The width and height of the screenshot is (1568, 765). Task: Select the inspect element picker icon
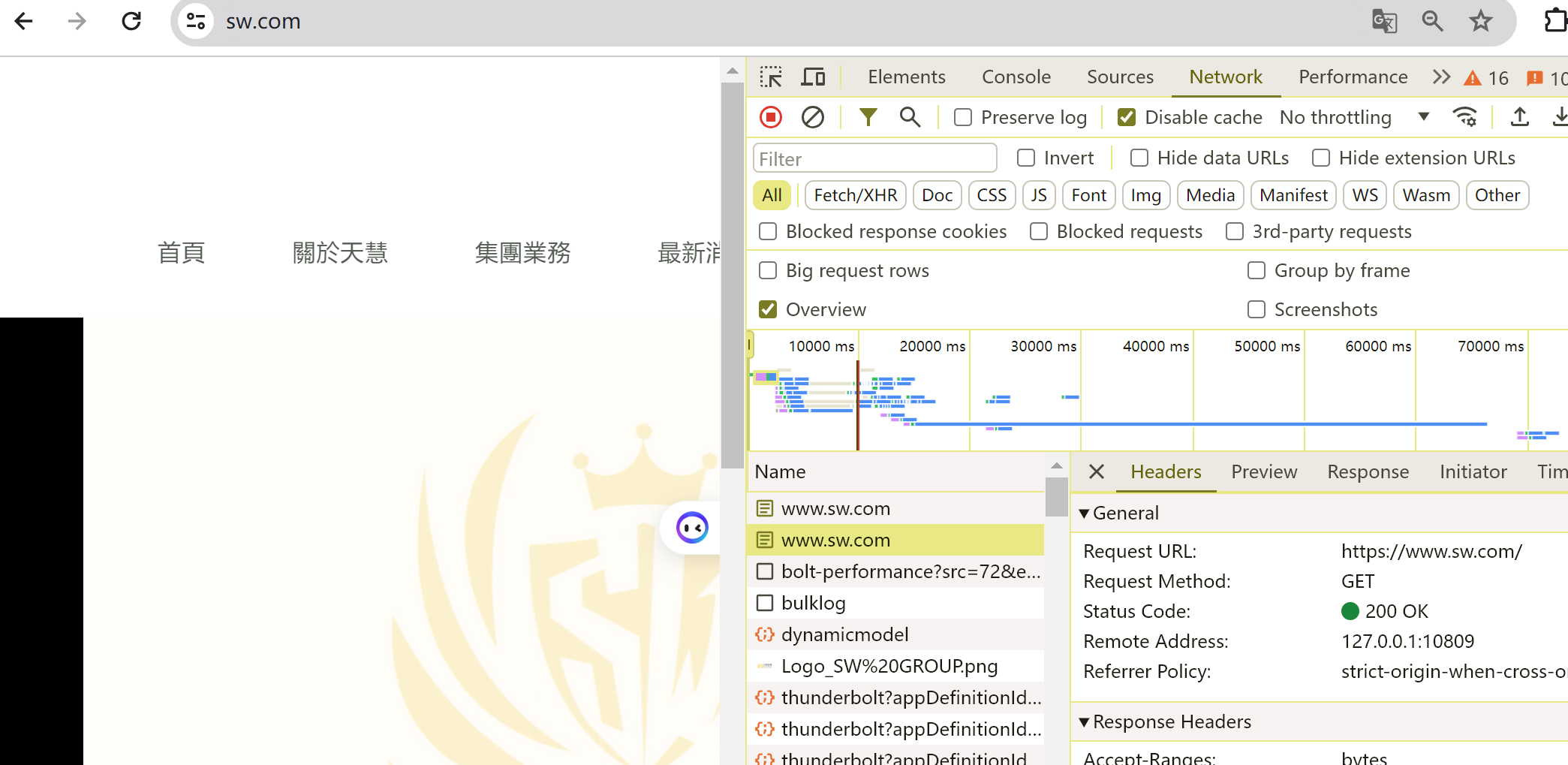pyautogui.click(x=771, y=77)
